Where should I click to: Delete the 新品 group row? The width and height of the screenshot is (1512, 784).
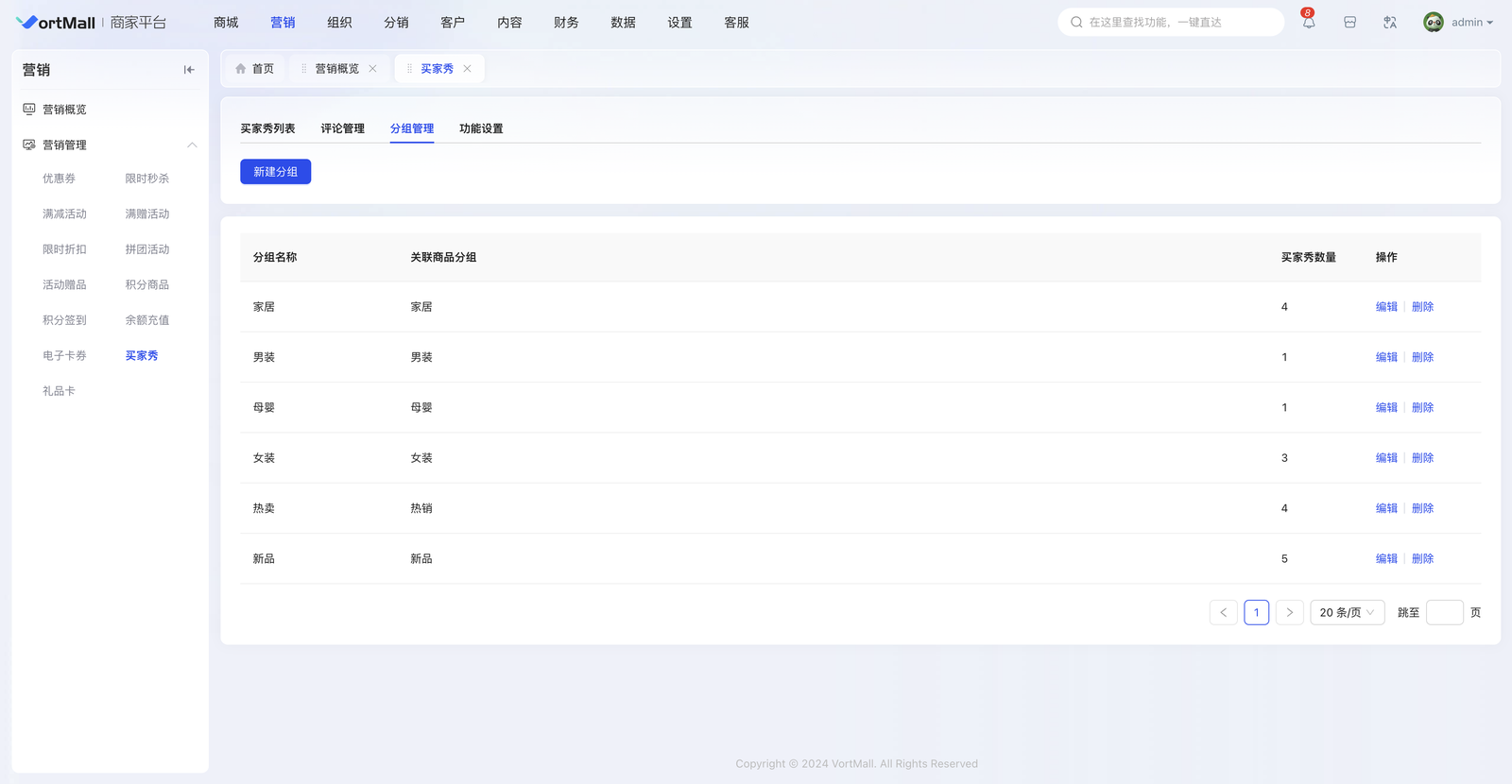[1422, 559]
